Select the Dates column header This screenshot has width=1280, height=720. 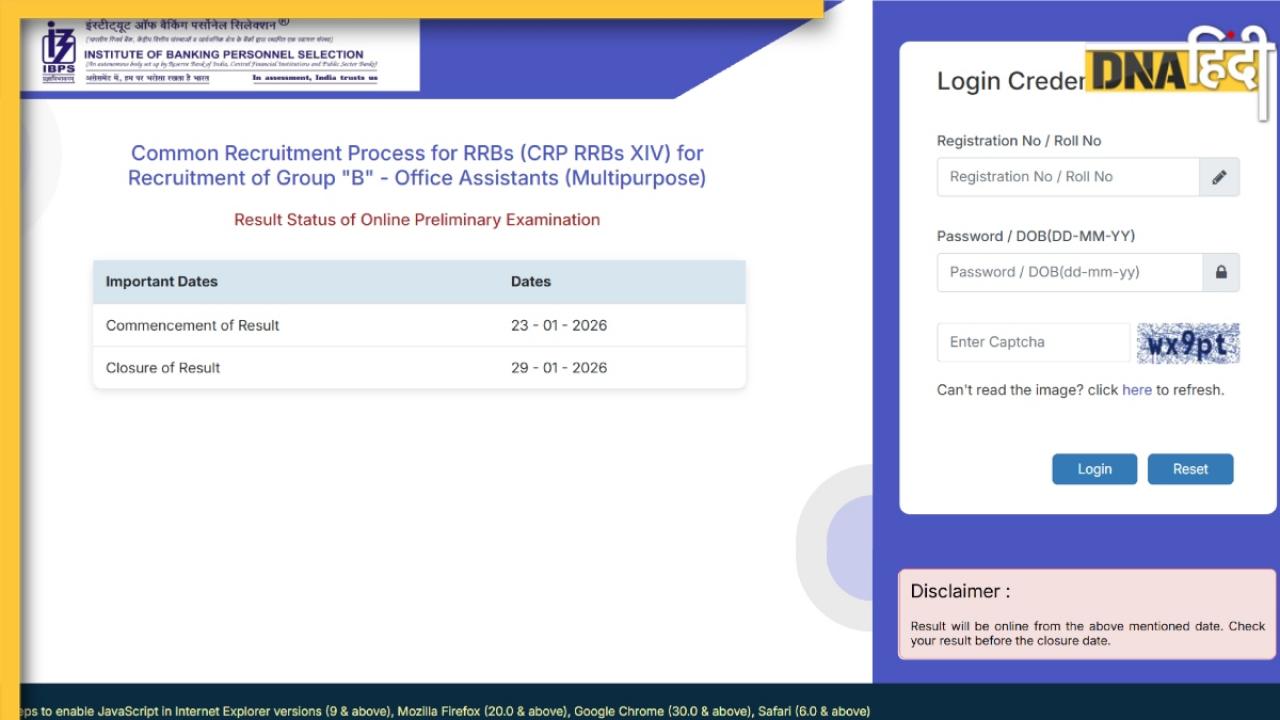pyautogui.click(x=531, y=282)
